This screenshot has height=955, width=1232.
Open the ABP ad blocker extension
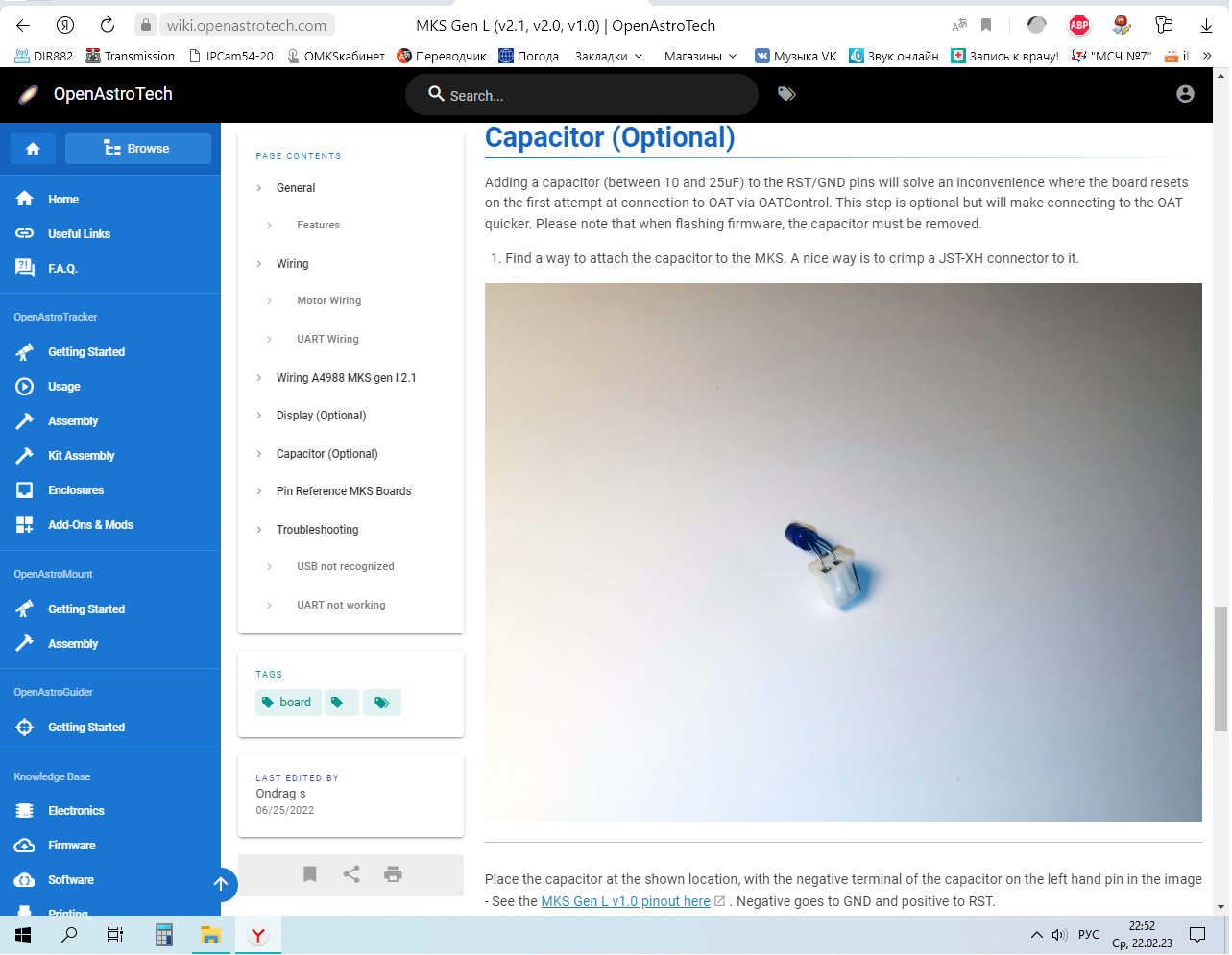coord(1079,25)
